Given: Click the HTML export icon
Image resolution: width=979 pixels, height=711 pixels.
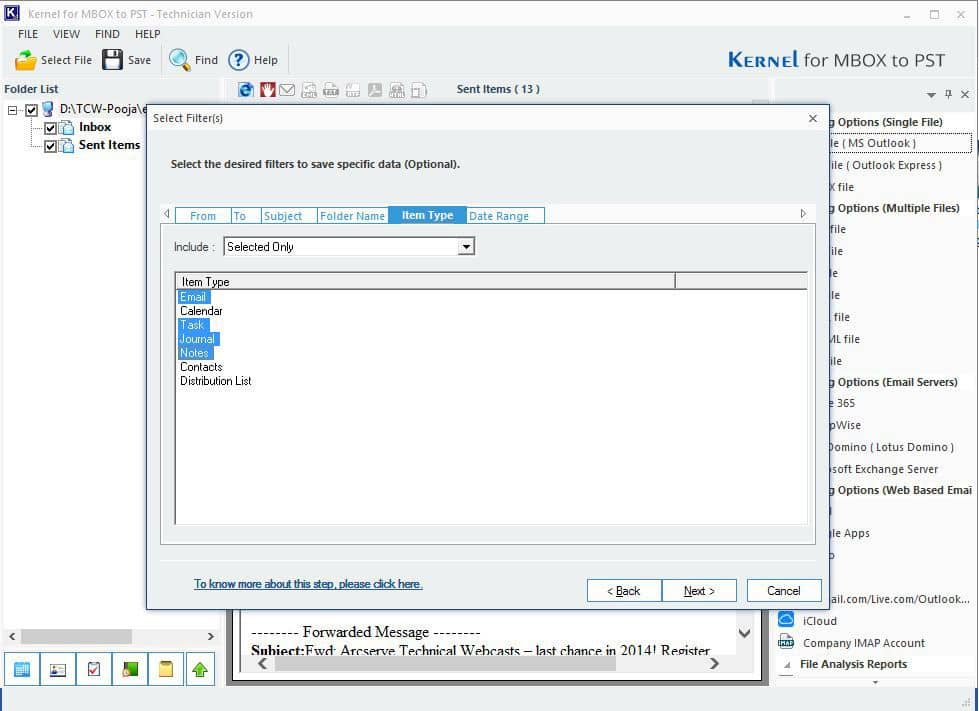Looking at the screenshot, I should click(397, 90).
